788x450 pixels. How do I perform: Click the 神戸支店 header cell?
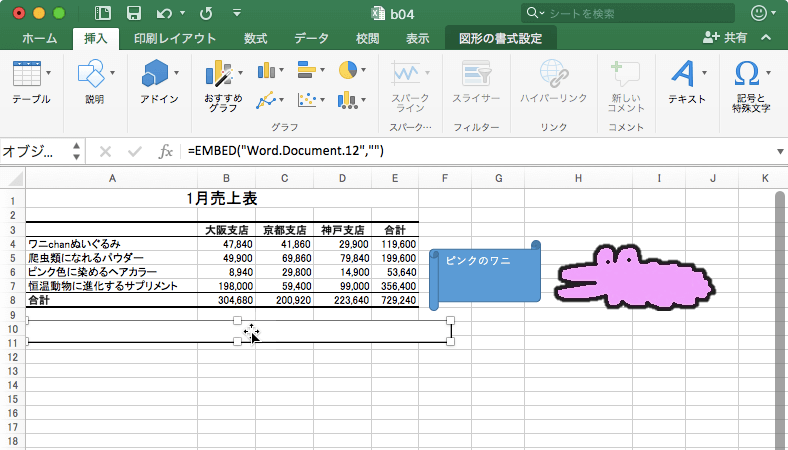pos(343,230)
